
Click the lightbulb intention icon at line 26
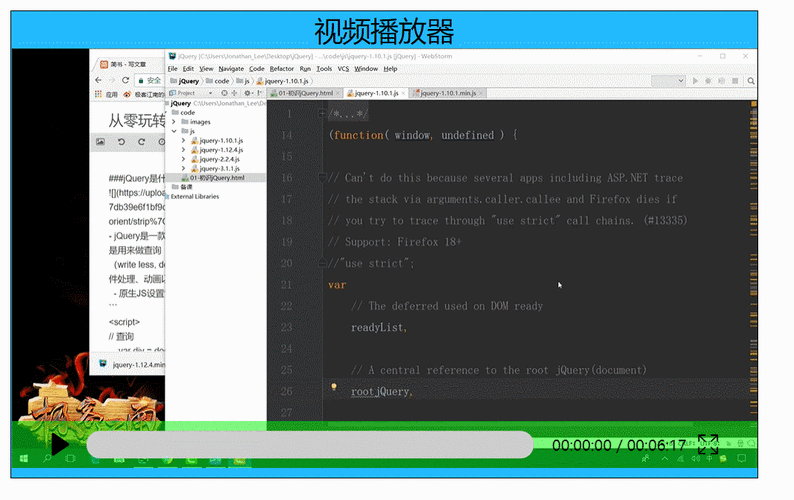(334, 387)
